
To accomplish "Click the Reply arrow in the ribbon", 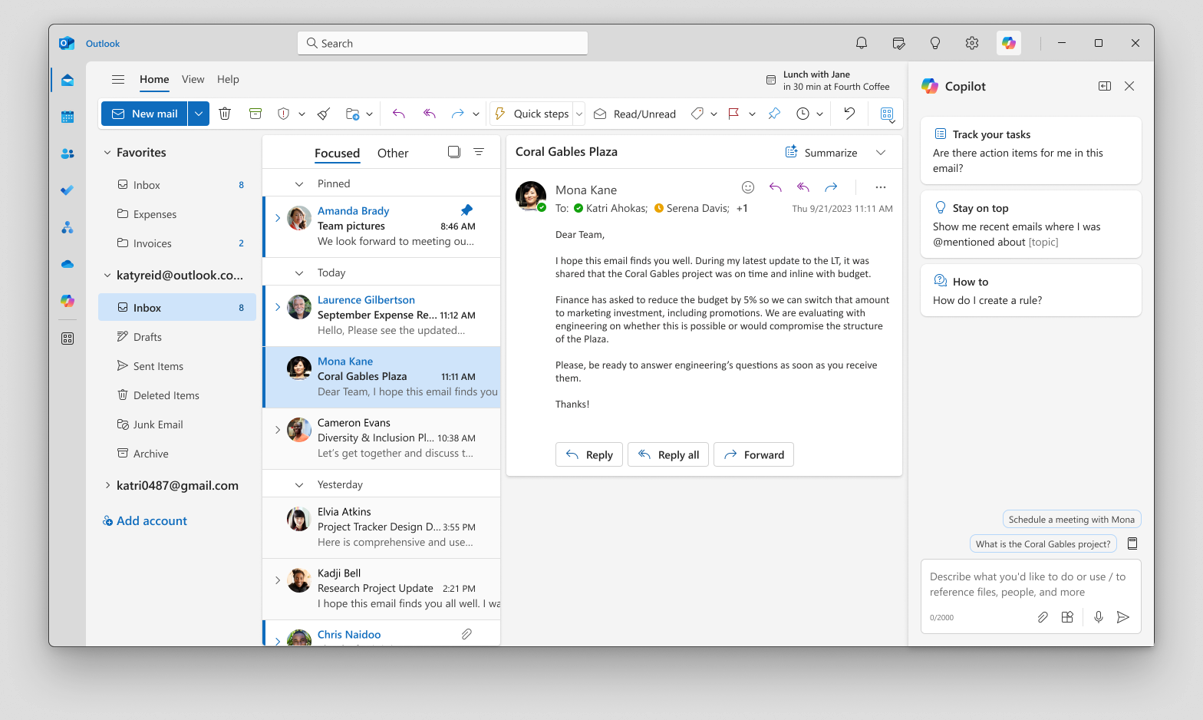I will [398, 114].
